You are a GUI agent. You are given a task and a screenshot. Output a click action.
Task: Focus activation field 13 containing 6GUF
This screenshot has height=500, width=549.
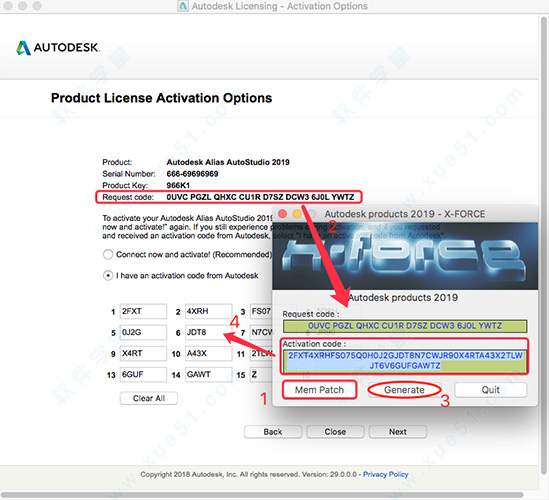point(143,374)
